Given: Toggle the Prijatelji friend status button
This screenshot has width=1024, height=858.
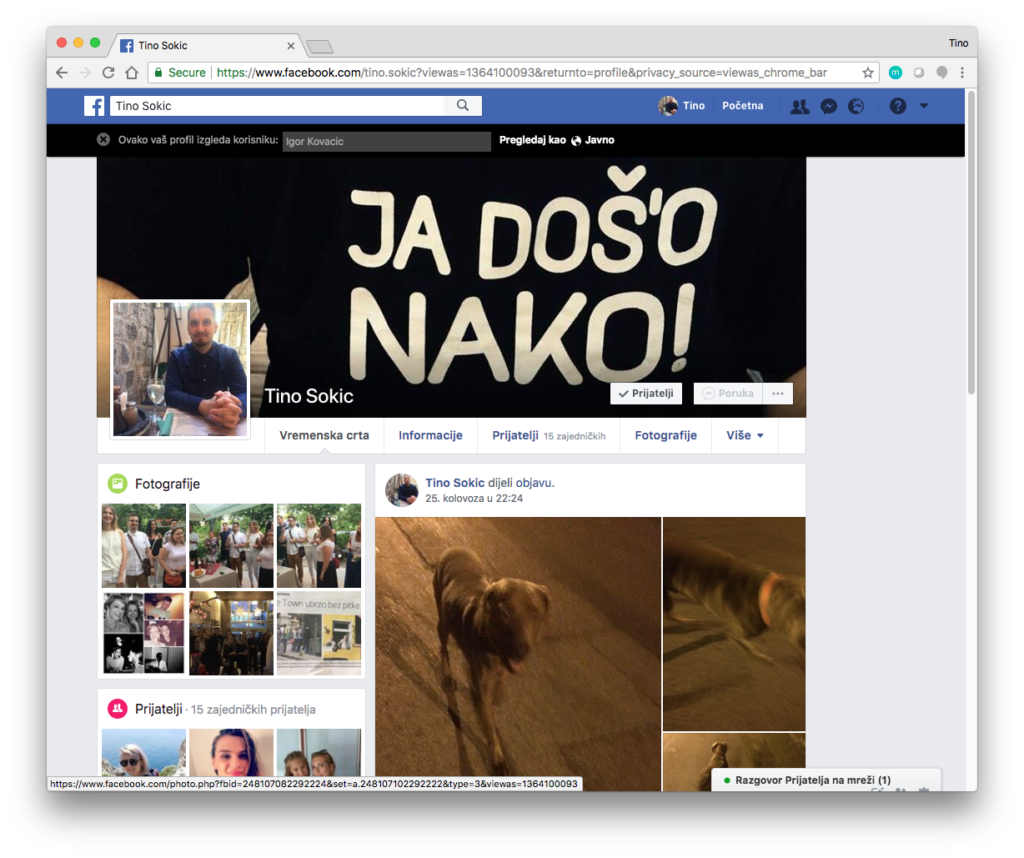Looking at the screenshot, I should pyautogui.click(x=646, y=394).
